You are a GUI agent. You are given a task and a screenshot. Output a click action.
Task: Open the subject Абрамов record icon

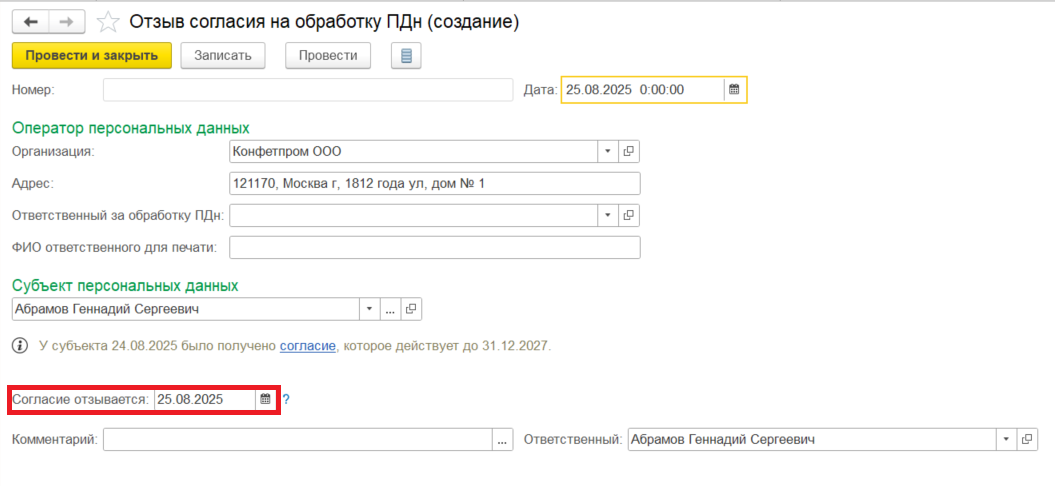(412, 308)
